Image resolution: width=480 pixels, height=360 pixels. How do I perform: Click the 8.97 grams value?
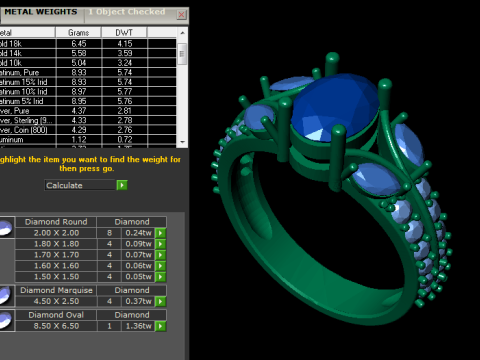(x=79, y=92)
